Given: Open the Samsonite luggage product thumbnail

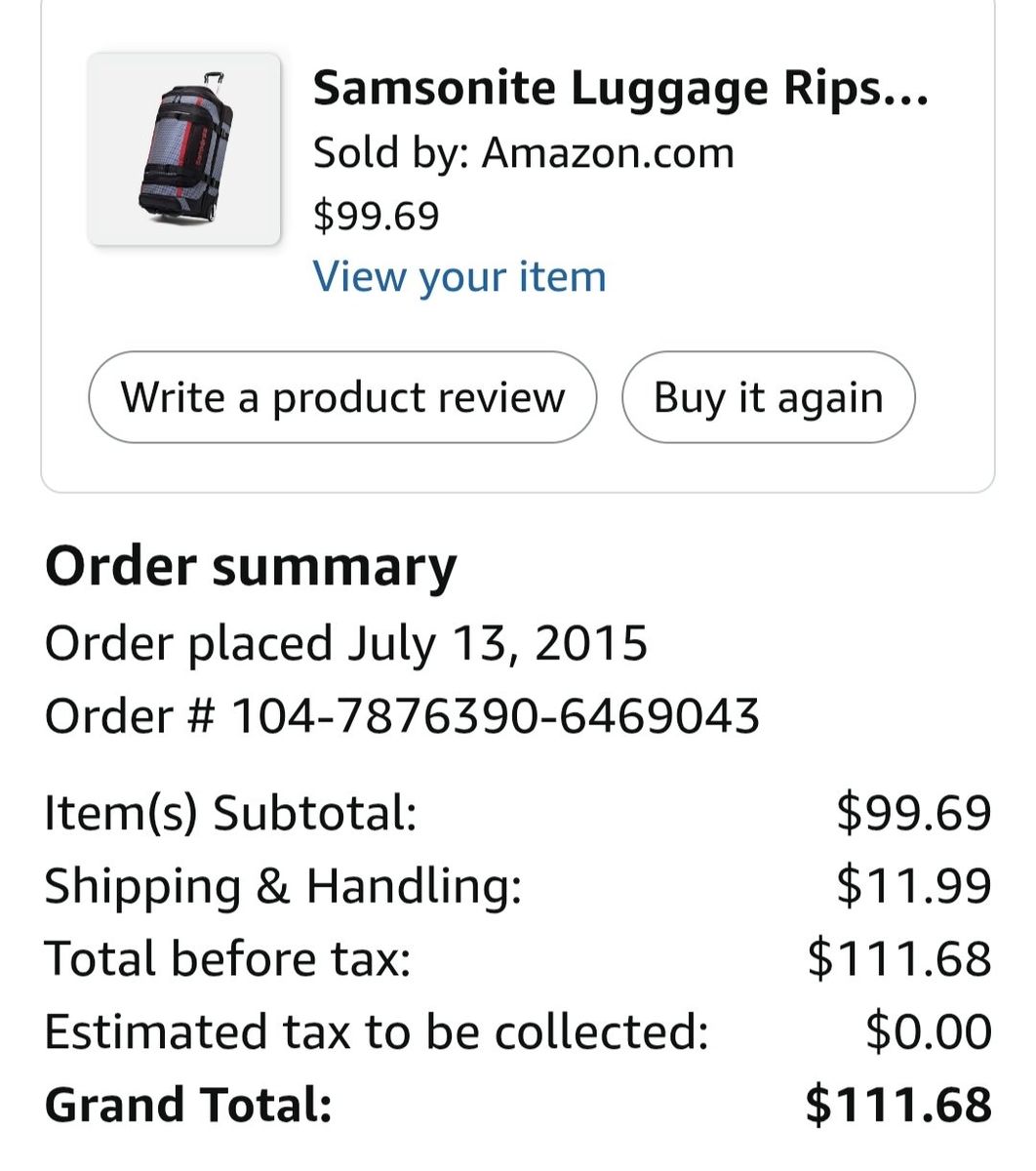Looking at the screenshot, I should [184, 149].
